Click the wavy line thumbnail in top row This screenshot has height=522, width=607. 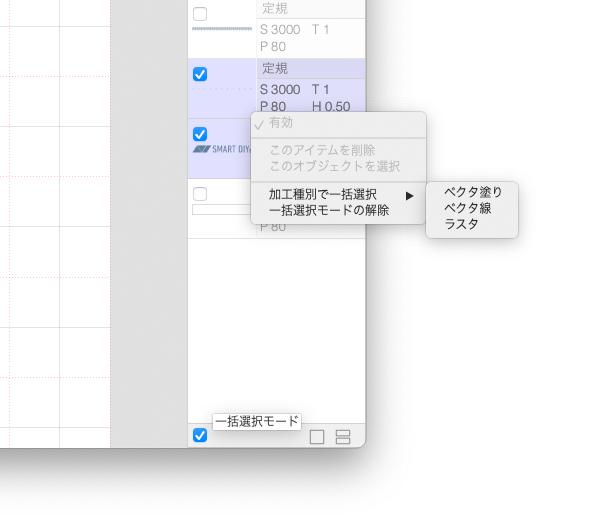coord(222,29)
